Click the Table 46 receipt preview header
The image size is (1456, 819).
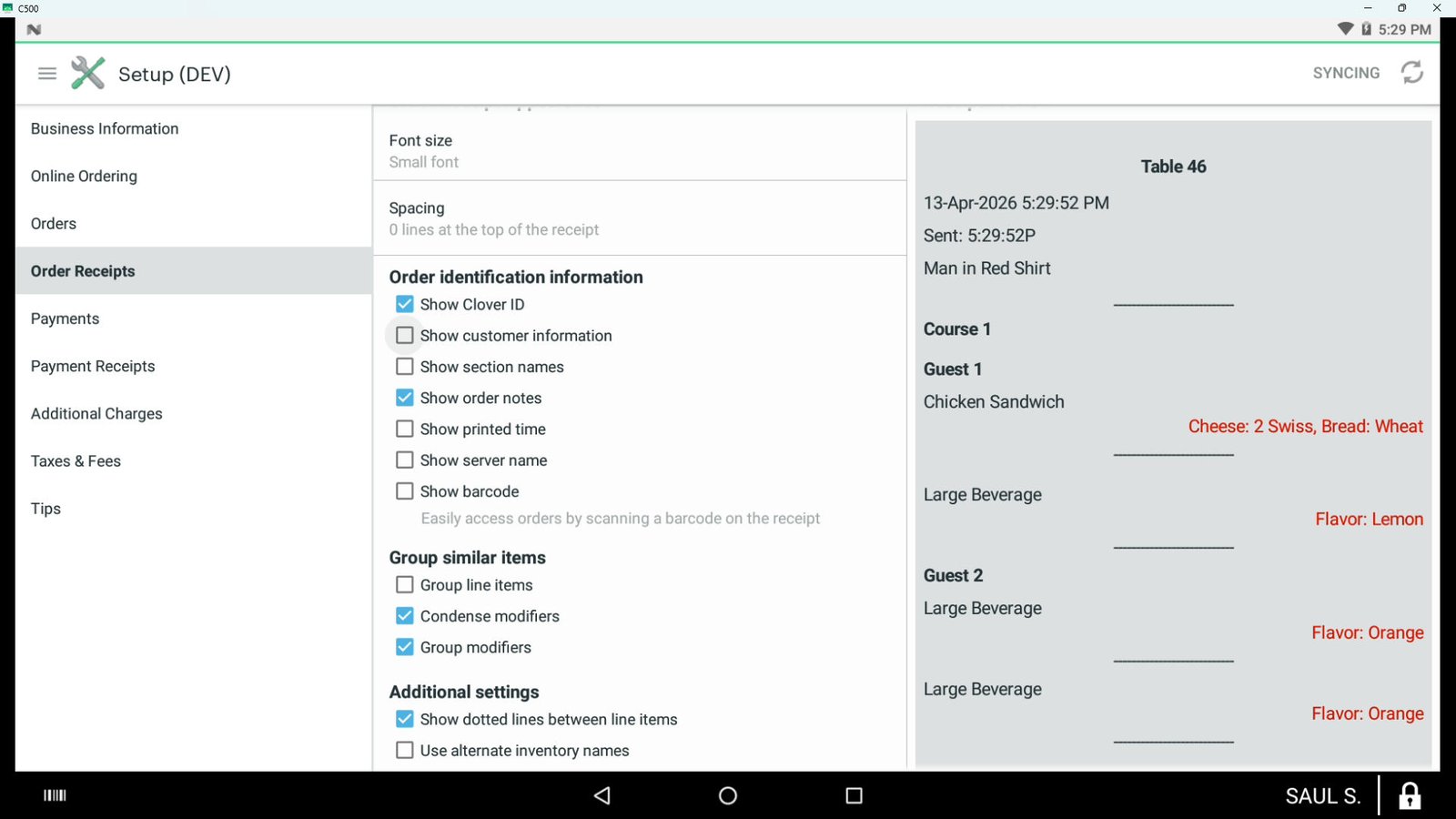tap(1173, 167)
